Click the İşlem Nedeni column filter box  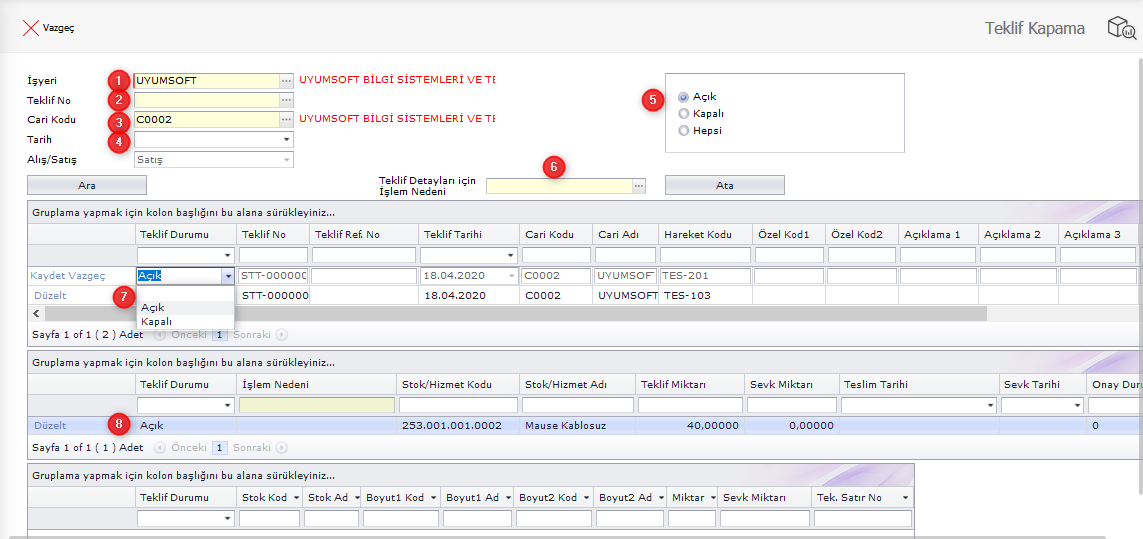(x=317, y=405)
